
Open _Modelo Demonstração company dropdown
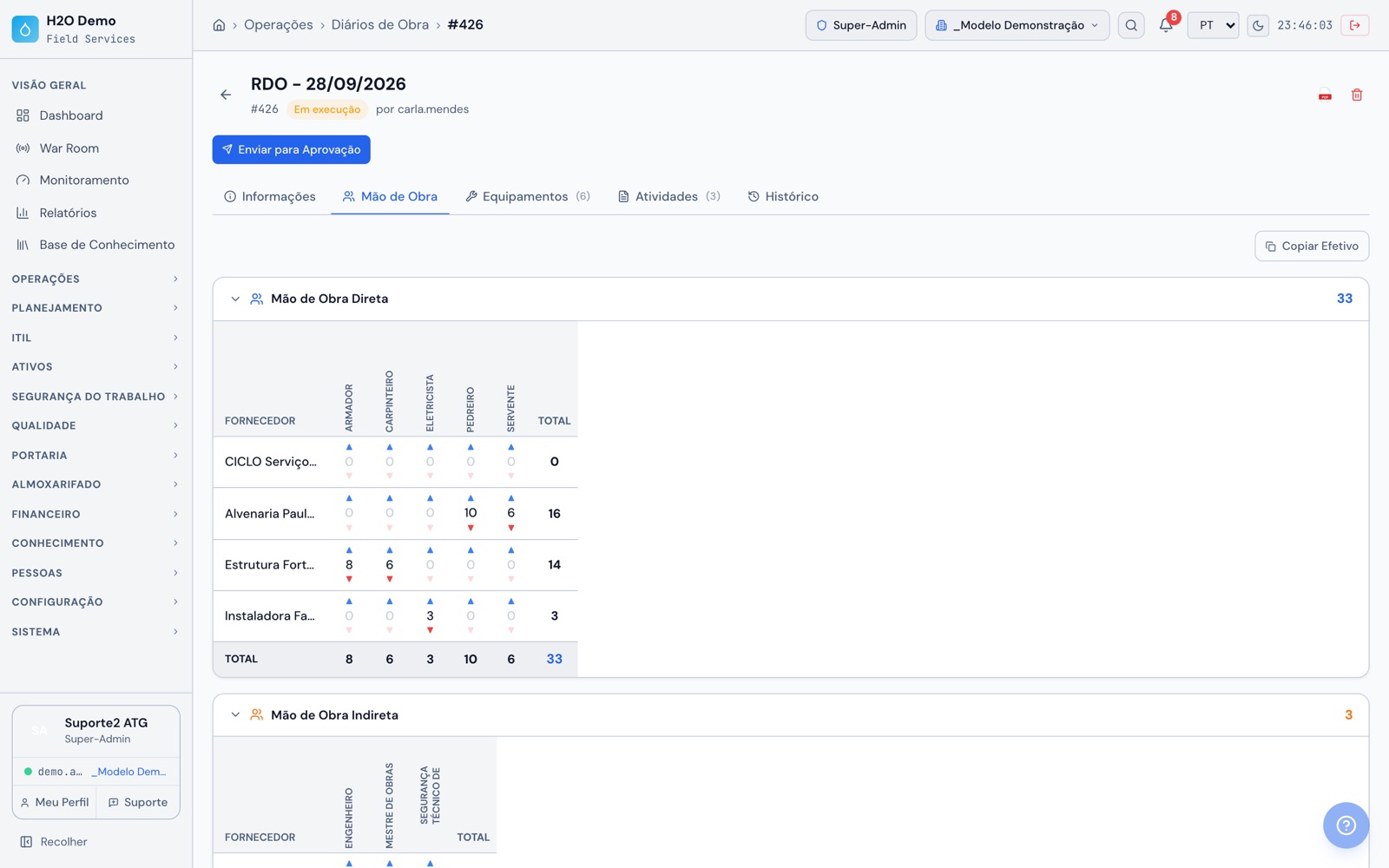click(1017, 25)
